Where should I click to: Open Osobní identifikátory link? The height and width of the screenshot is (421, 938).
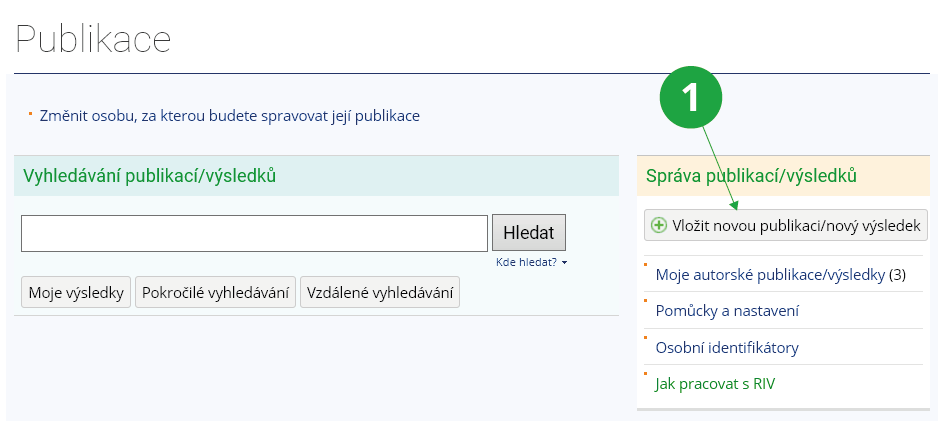726,348
